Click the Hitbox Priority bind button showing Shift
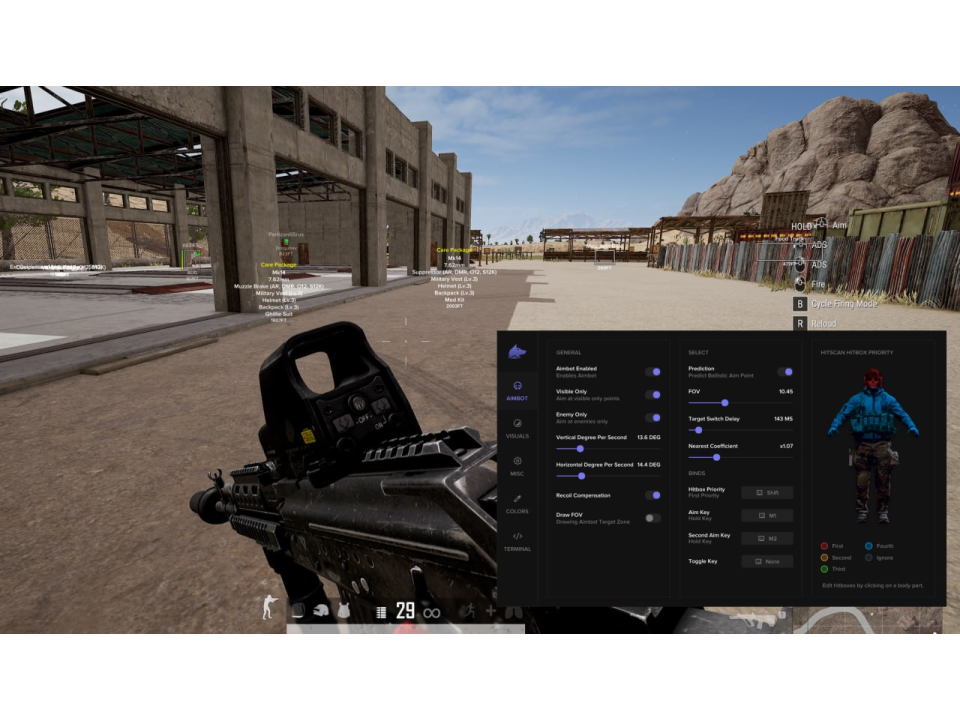Screen dimensions: 960x720 pyautogui.click(x=767, y=492)
